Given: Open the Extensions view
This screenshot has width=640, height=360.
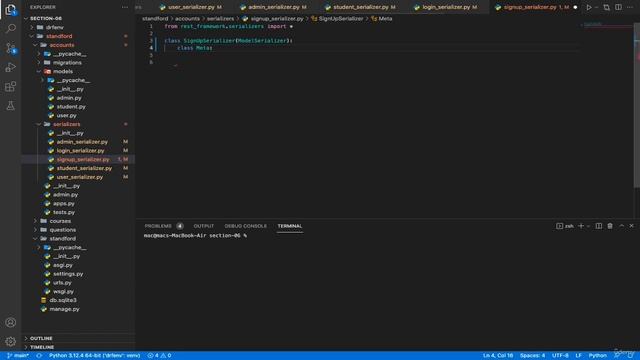Looking at the screenshot, I should click(x=11, y=87).
